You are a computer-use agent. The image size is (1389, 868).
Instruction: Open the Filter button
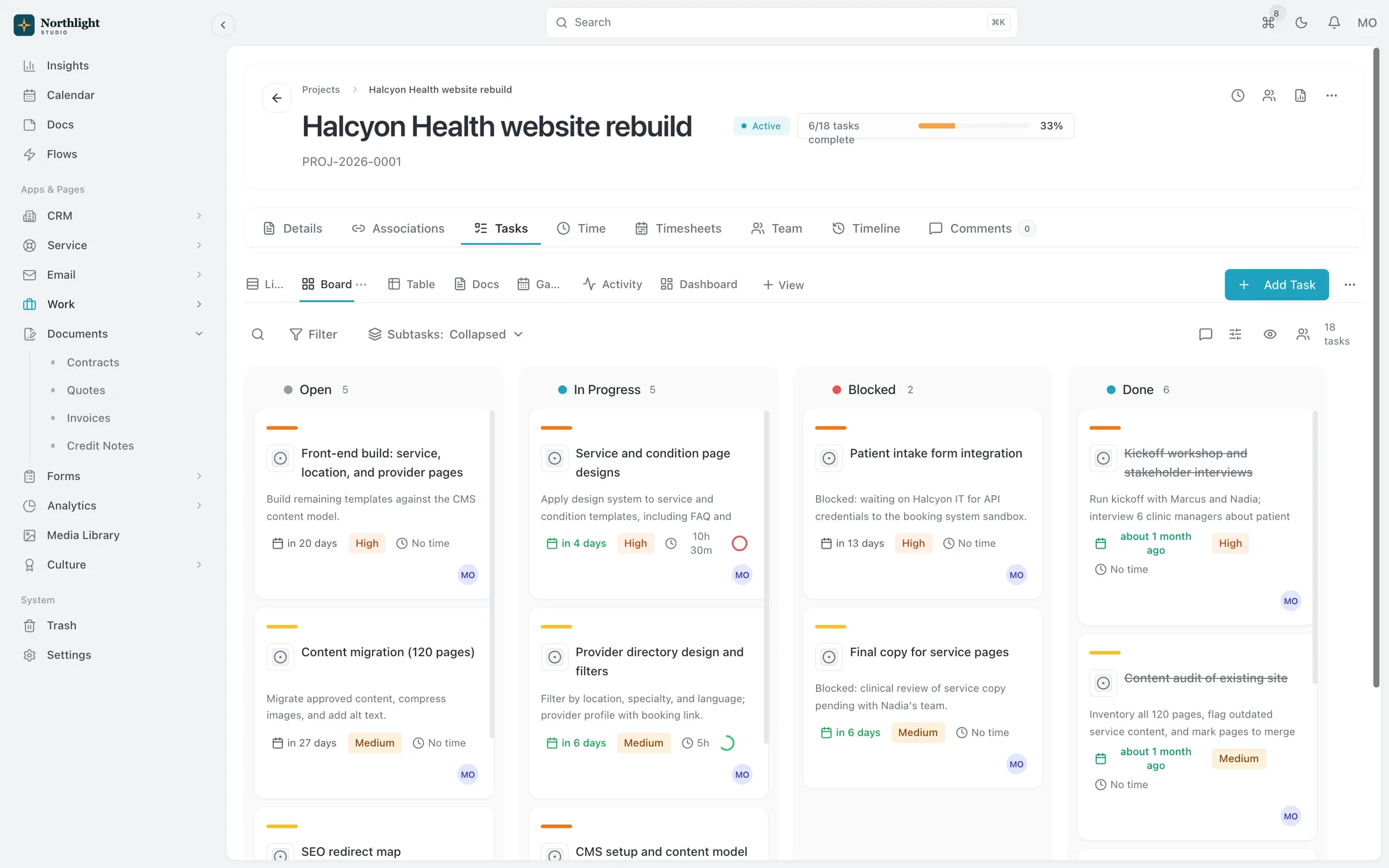[313, 334]
